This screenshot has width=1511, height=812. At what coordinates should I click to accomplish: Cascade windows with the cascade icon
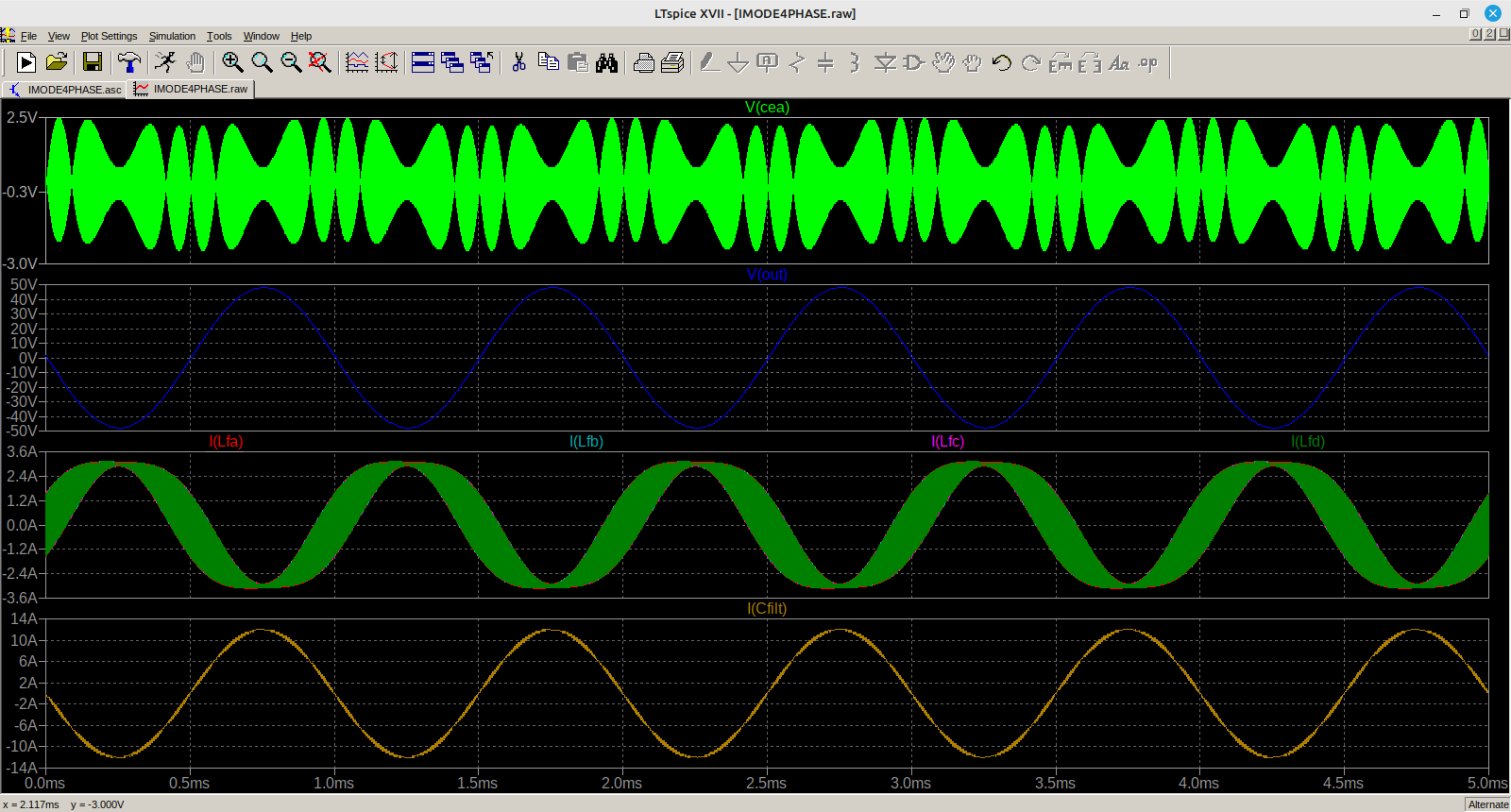452,62
